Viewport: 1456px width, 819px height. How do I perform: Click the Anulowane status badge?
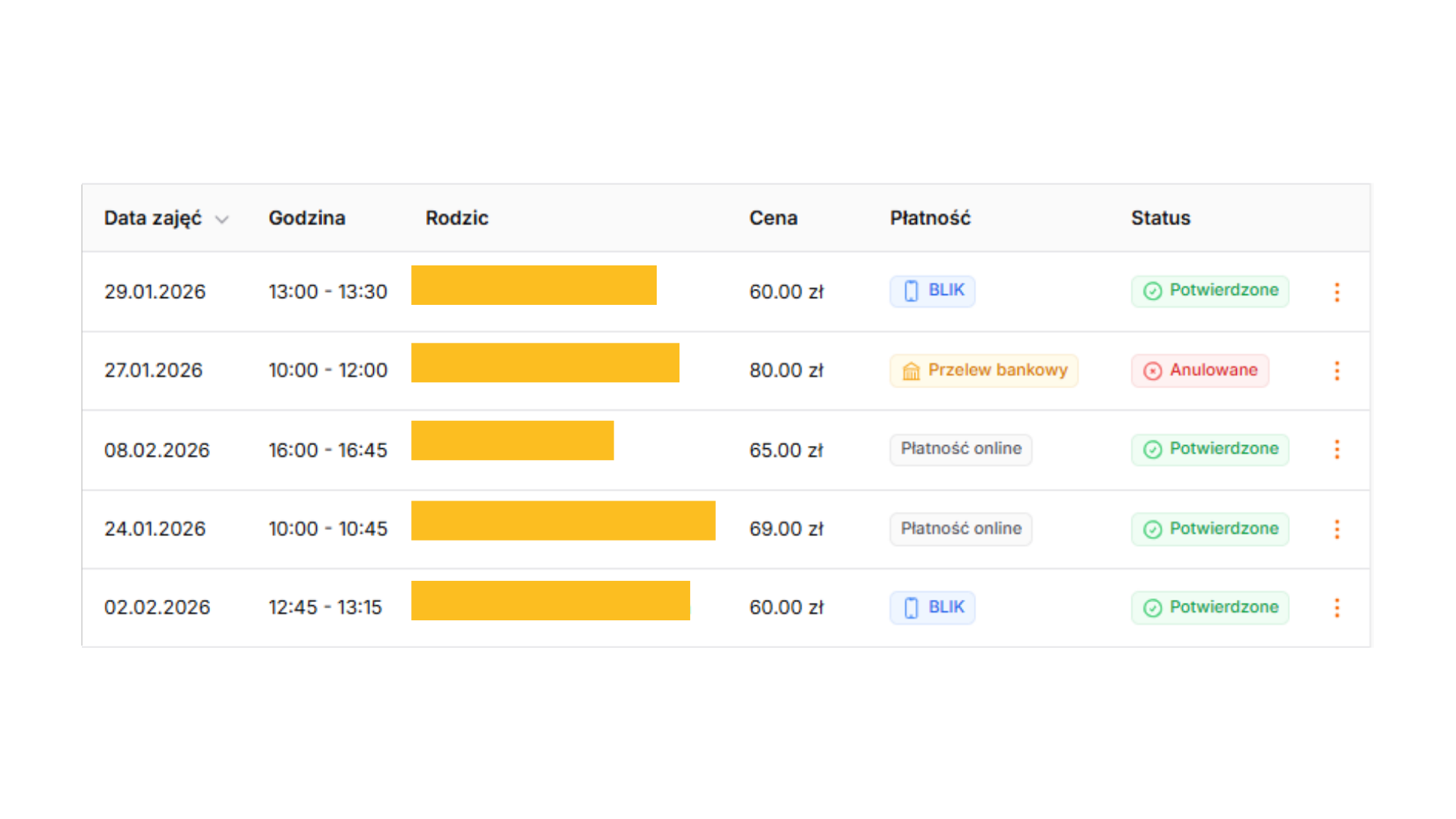[x=1200, y=371]
